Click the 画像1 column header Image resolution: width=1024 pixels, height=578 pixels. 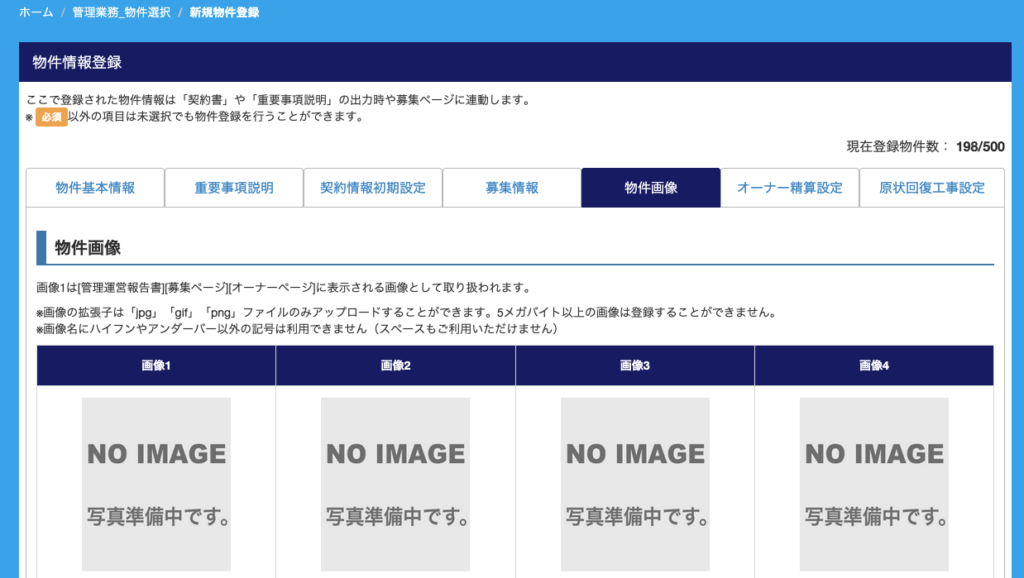(156, 366)
